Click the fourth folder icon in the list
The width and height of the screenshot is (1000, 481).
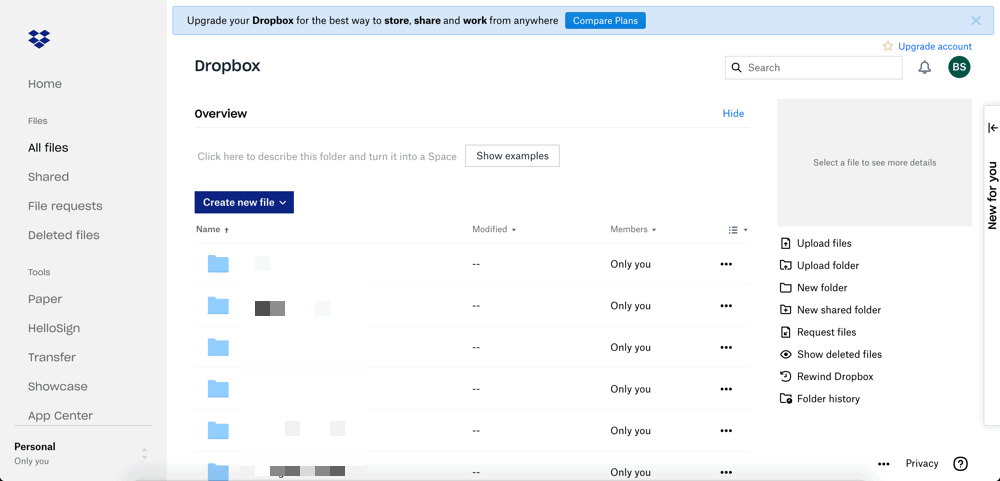coord(218,388)
